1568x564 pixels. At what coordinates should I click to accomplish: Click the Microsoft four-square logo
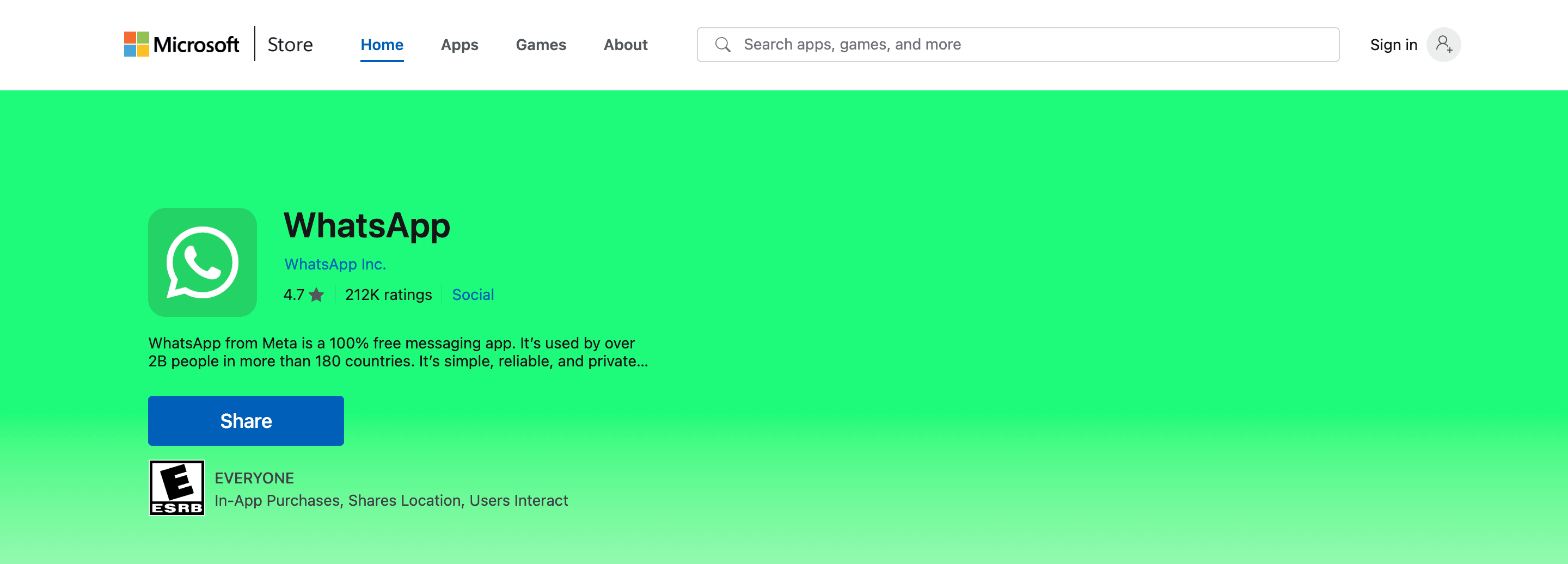(x=136, y=45)
